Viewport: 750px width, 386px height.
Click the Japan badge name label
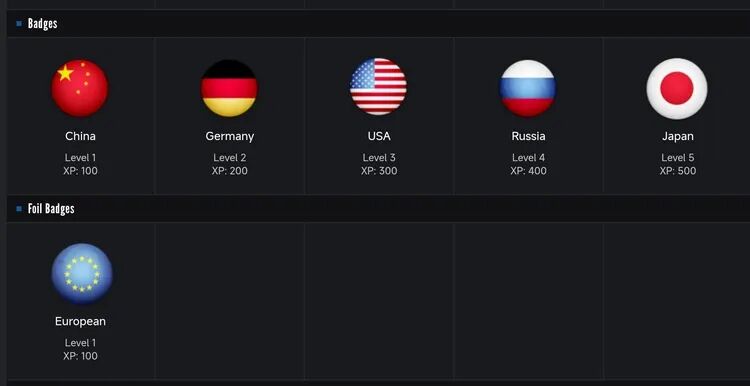pos(678,137)
